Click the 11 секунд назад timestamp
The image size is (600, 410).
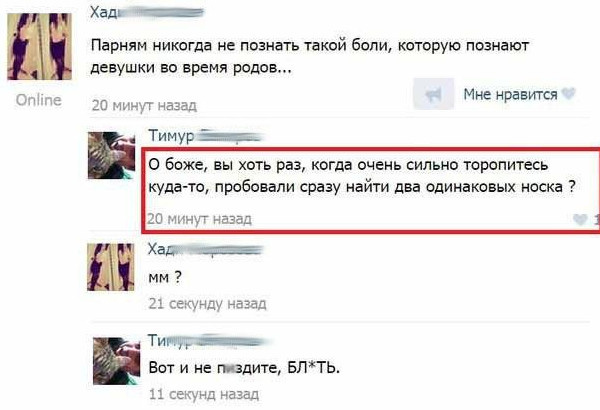click(x=204, y=394)
